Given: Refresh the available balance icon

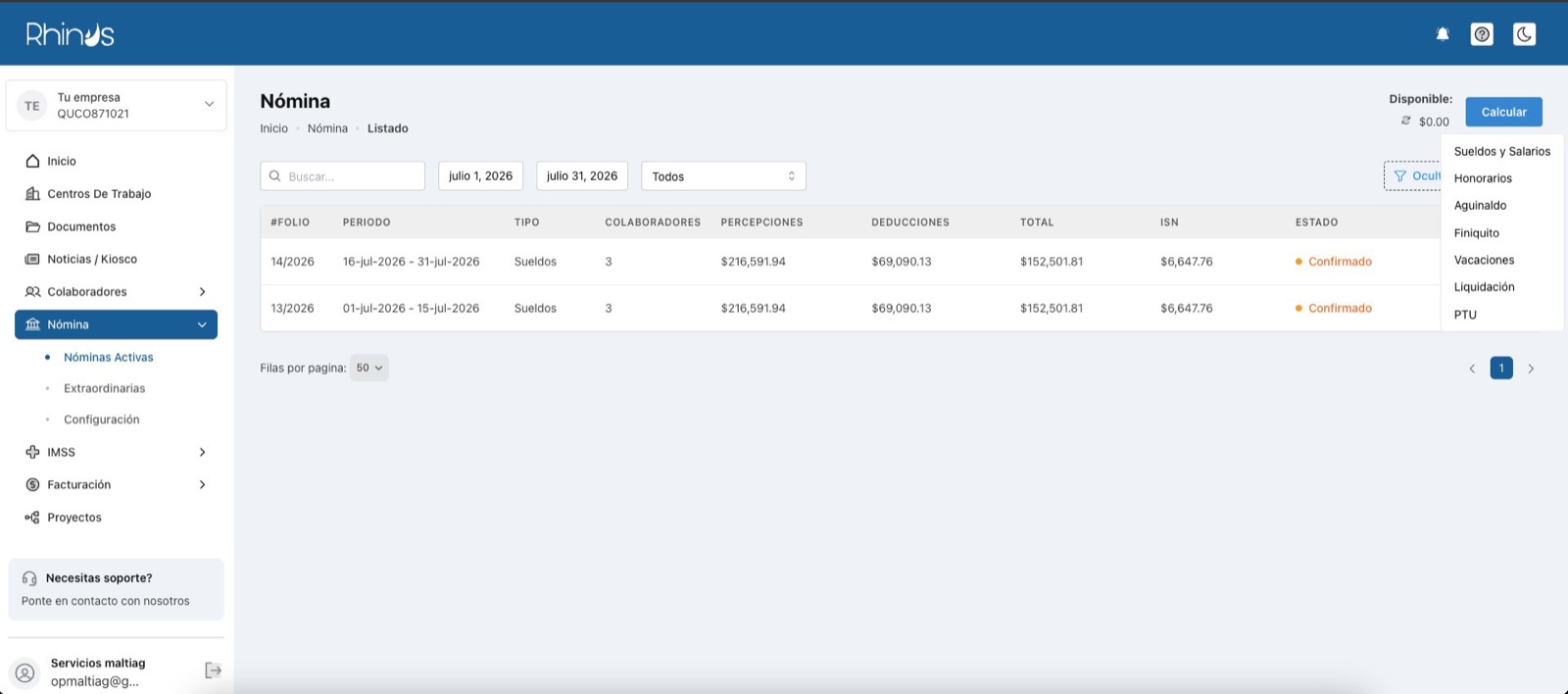Looking at the screenshot, I should [1405, 121].
